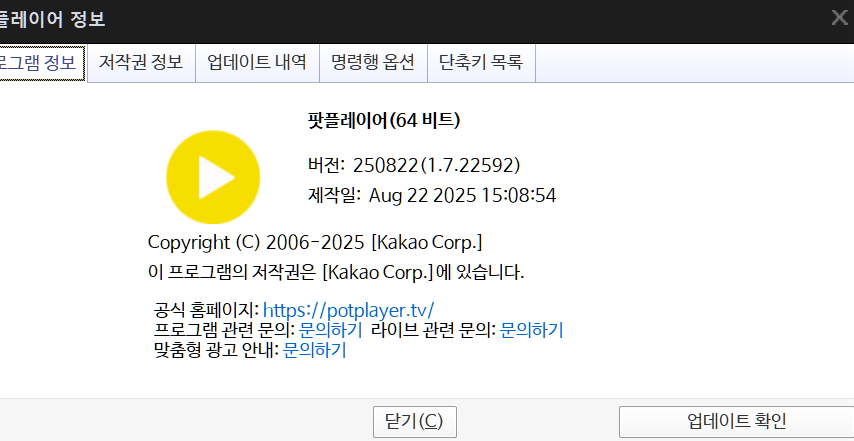The image size is (854, 441).
Task: Click 문의하기 link for 라이브 관련 문의
Action: coord(532,330)
